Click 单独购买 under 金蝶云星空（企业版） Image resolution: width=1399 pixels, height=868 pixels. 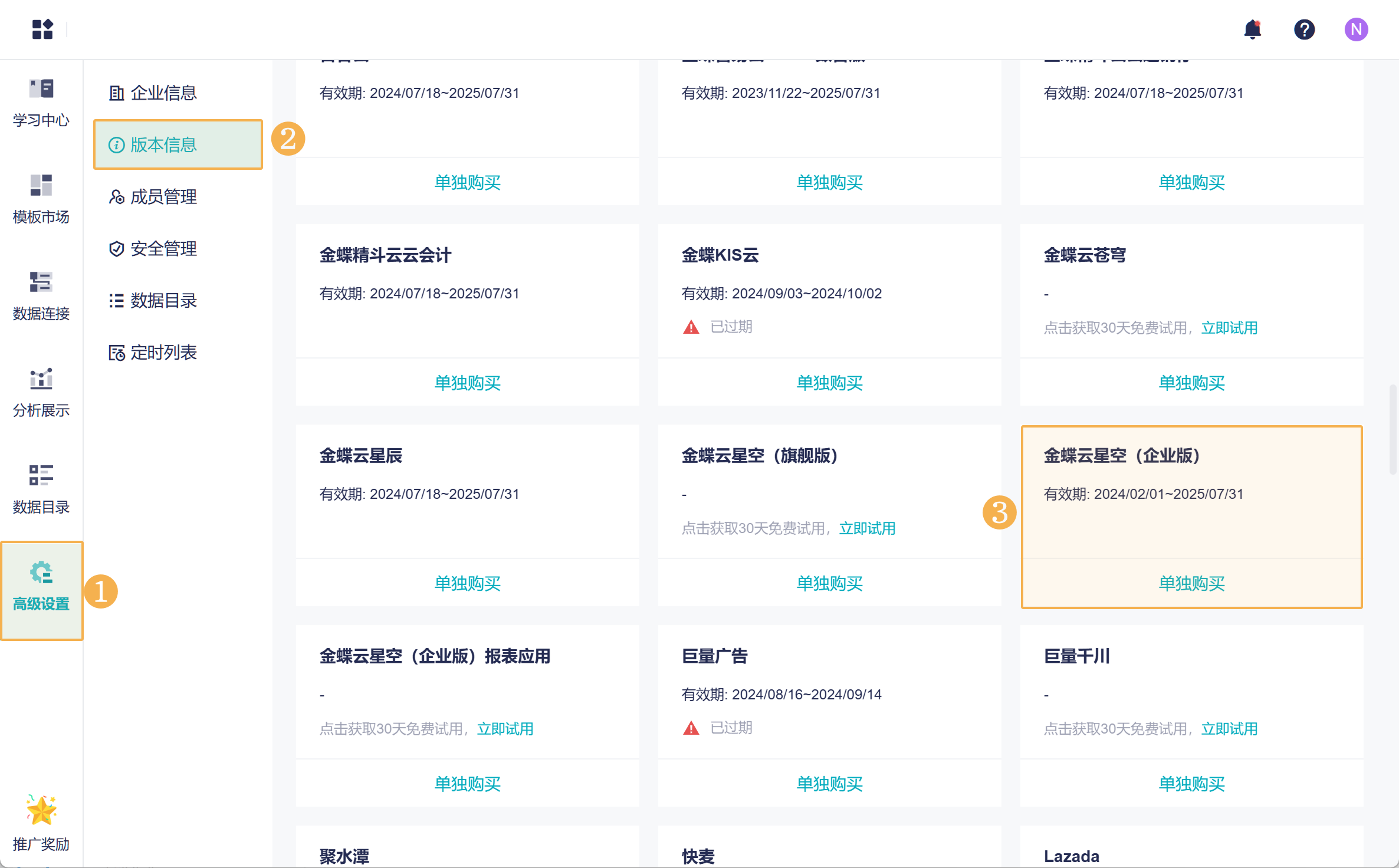[x=1191, y=583]
